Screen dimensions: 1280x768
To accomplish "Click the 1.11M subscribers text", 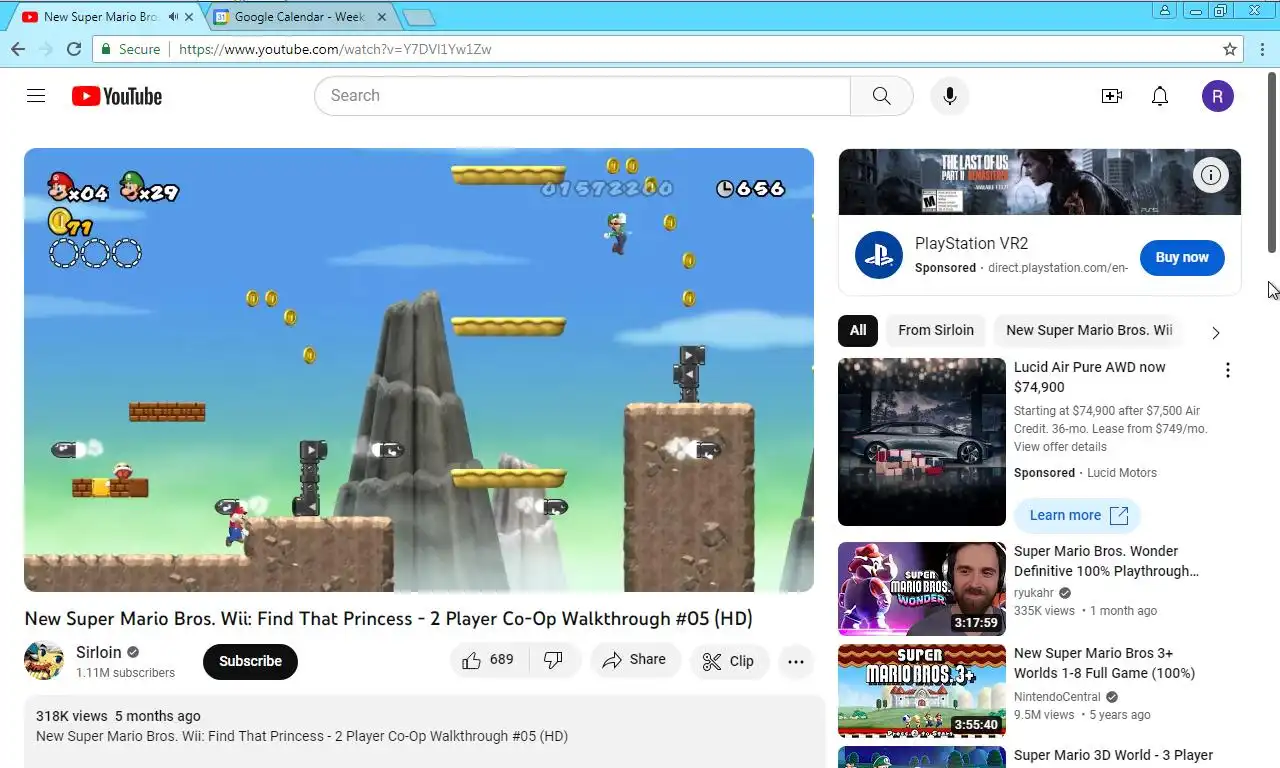I will click(x=125, y=673).
